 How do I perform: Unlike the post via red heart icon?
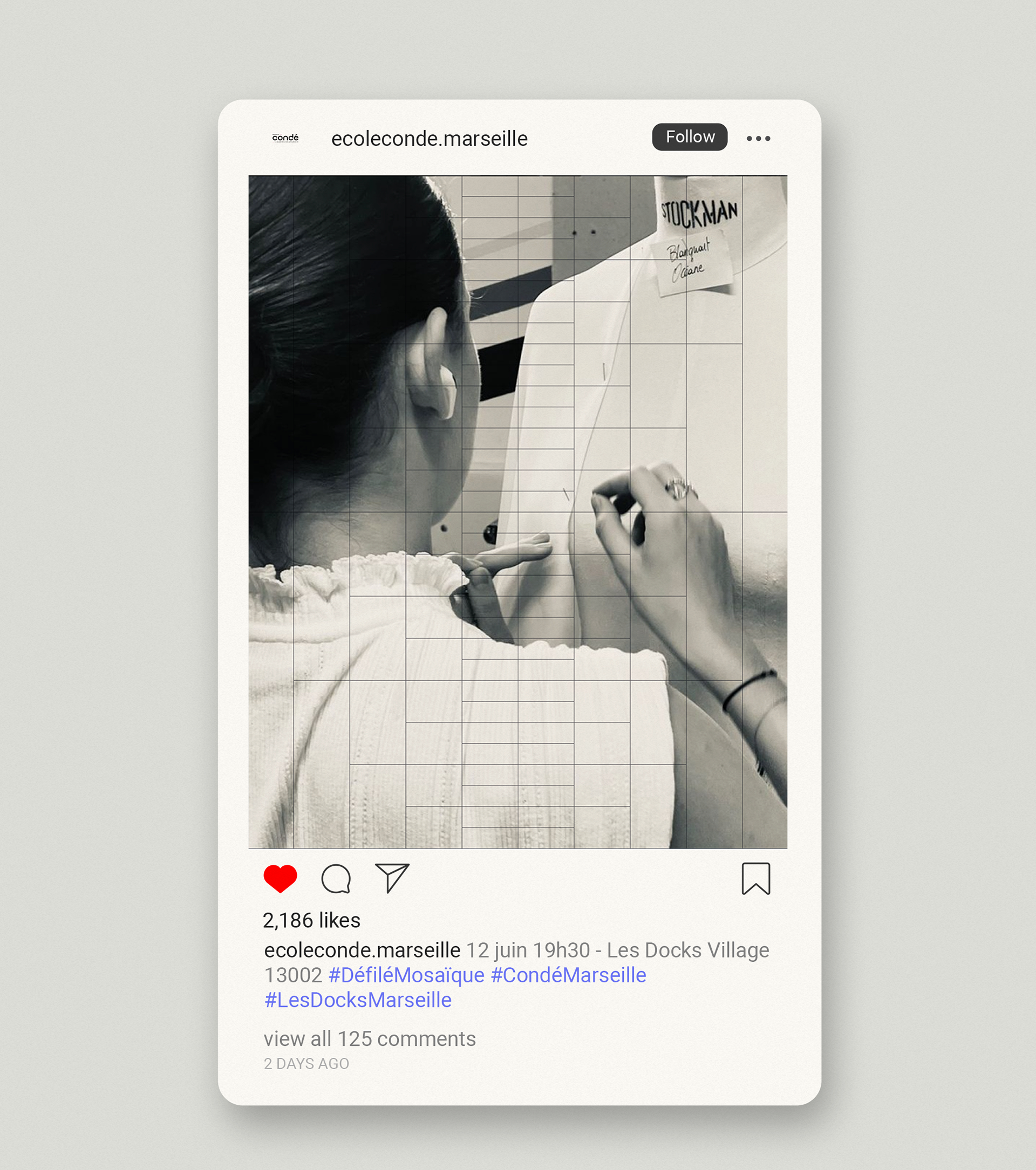[x=280, y=879]
